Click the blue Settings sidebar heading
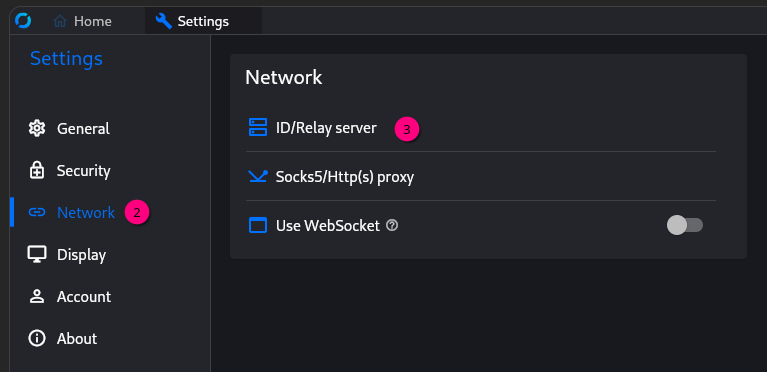The height and width of the screenshot is (372, 767). (x=67, y=58)
